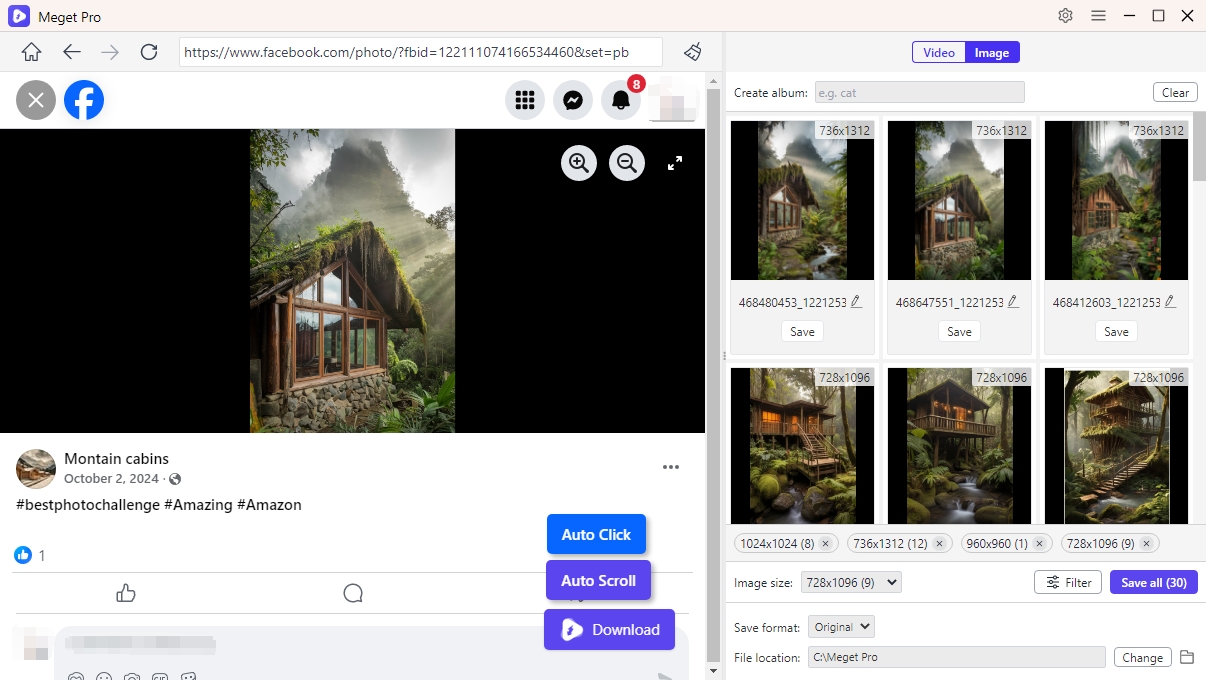Open the #Amazon hashtag
The width and height of the screenshot is (1206, 680).
pos(269,505)
